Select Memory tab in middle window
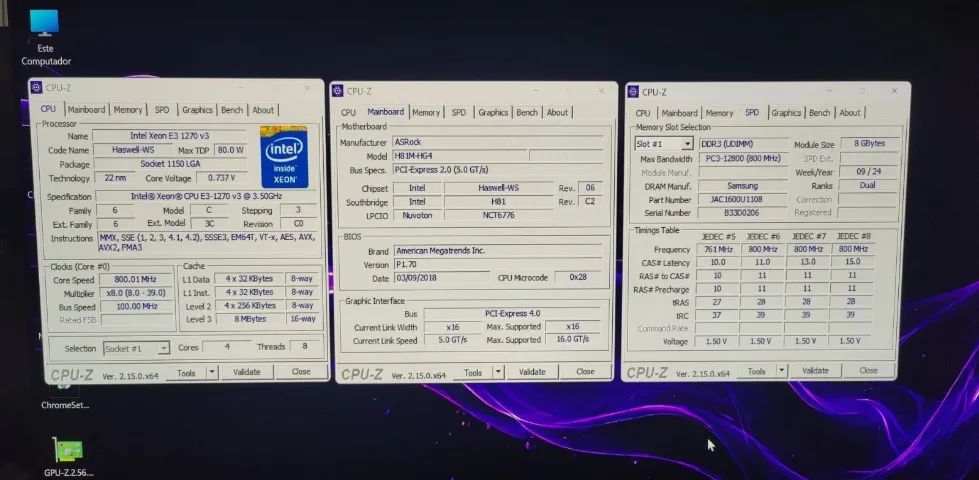This screenshot has height=480, width=979. (x=426, y=112)
